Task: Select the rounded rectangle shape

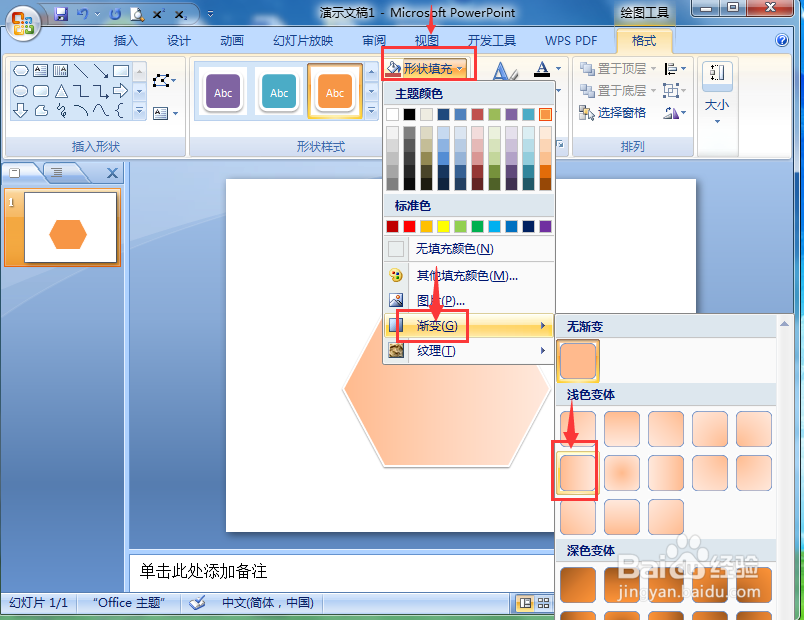Action: click(41, 91)
